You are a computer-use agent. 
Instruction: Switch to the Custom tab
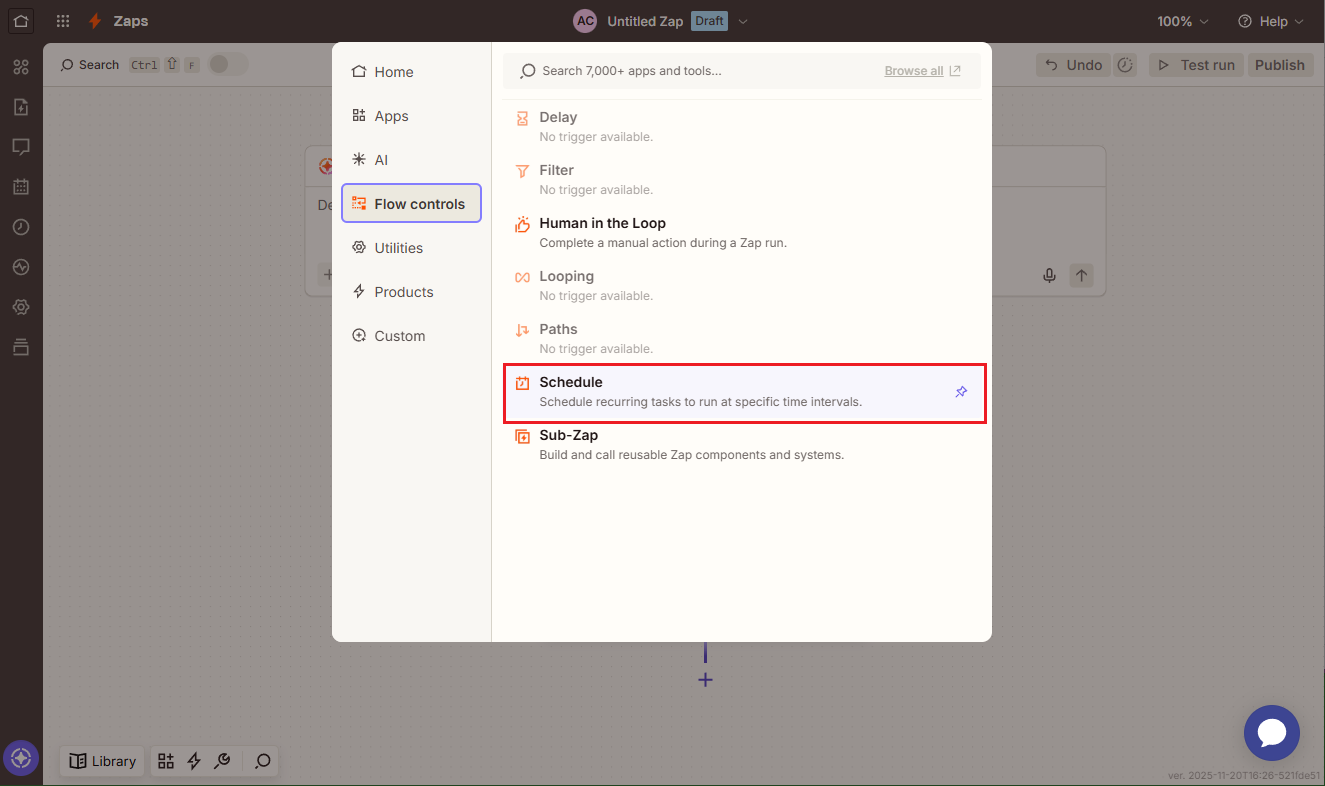[411, 336]
